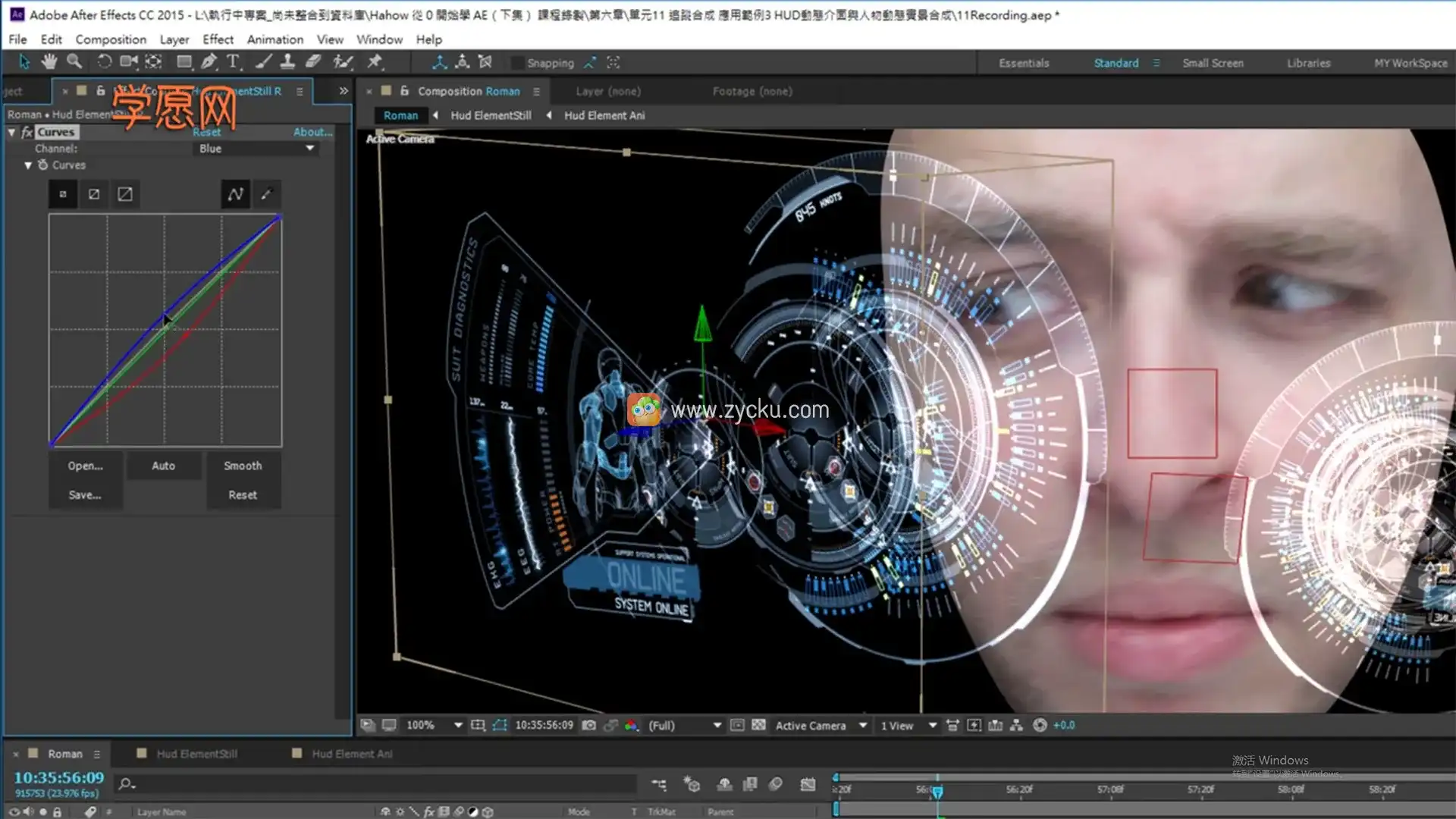
Task: Open the Channel dropdown showing Blue
Action: click(256, 149)
